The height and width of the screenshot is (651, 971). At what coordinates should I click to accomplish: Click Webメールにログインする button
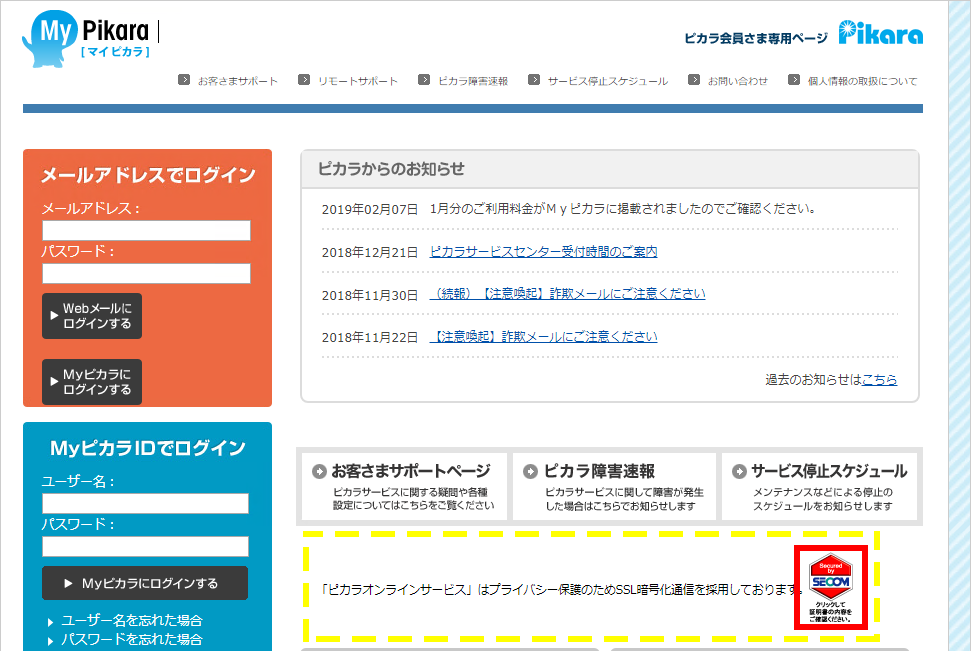[x=92, y=316]
